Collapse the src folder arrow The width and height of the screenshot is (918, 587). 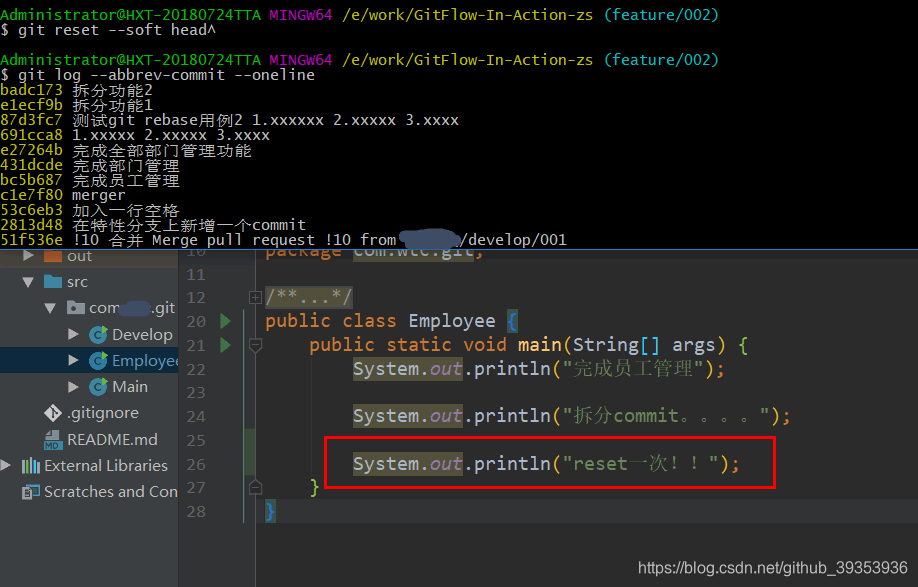tap(28, 282)
